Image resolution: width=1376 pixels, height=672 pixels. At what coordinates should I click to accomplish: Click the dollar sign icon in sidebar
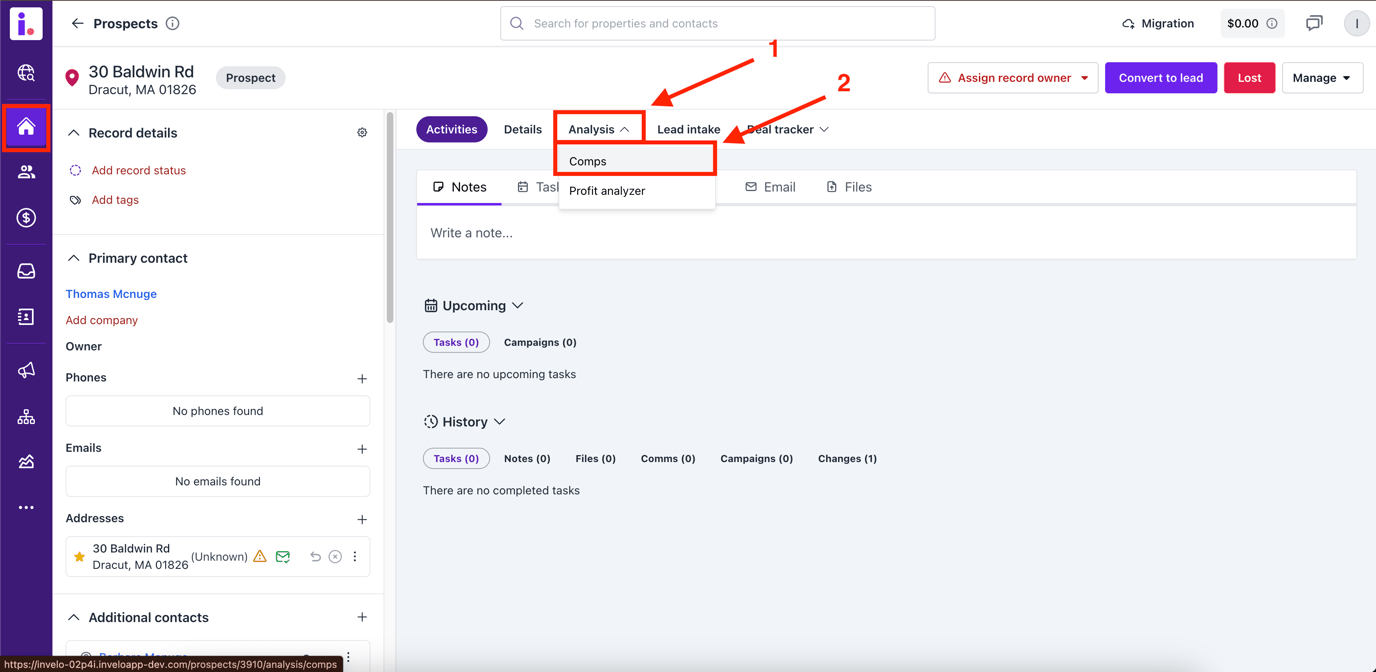(26, 218)
